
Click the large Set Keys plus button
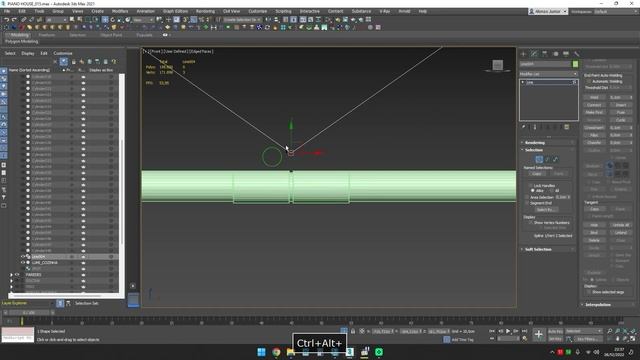(538, 335)
